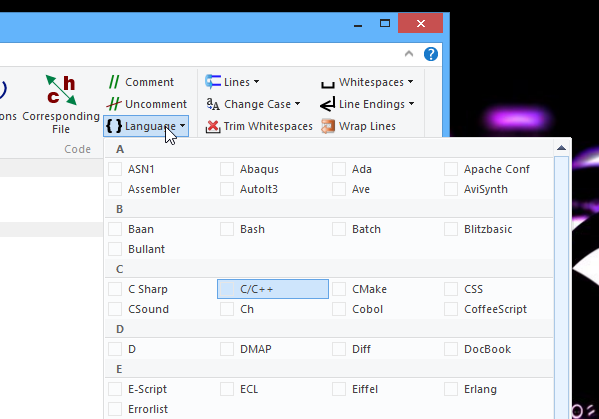Collapse the ribbon with the caret
599x419 pixels.
409,54
